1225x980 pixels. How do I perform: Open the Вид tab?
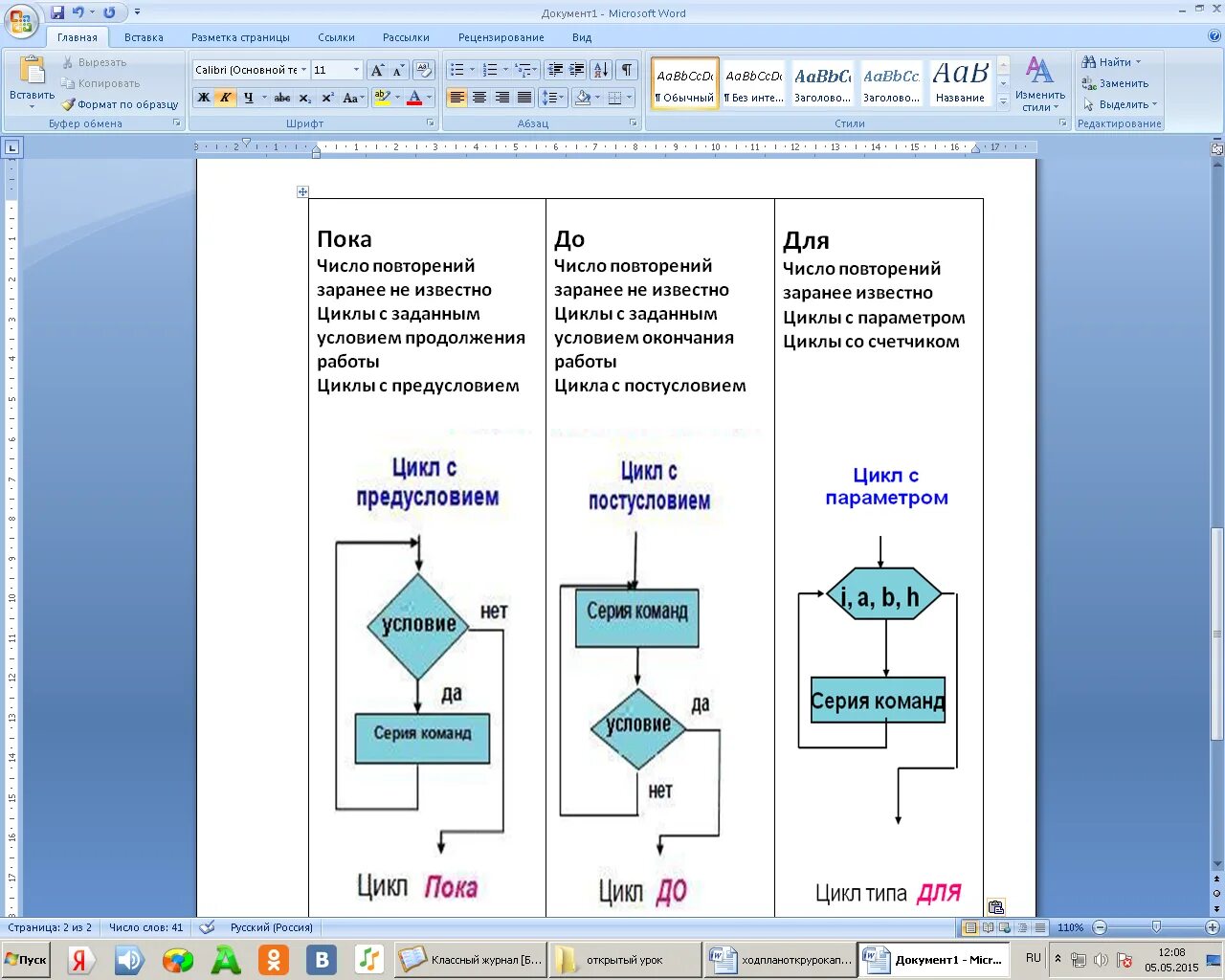click(x=582, y=37)
